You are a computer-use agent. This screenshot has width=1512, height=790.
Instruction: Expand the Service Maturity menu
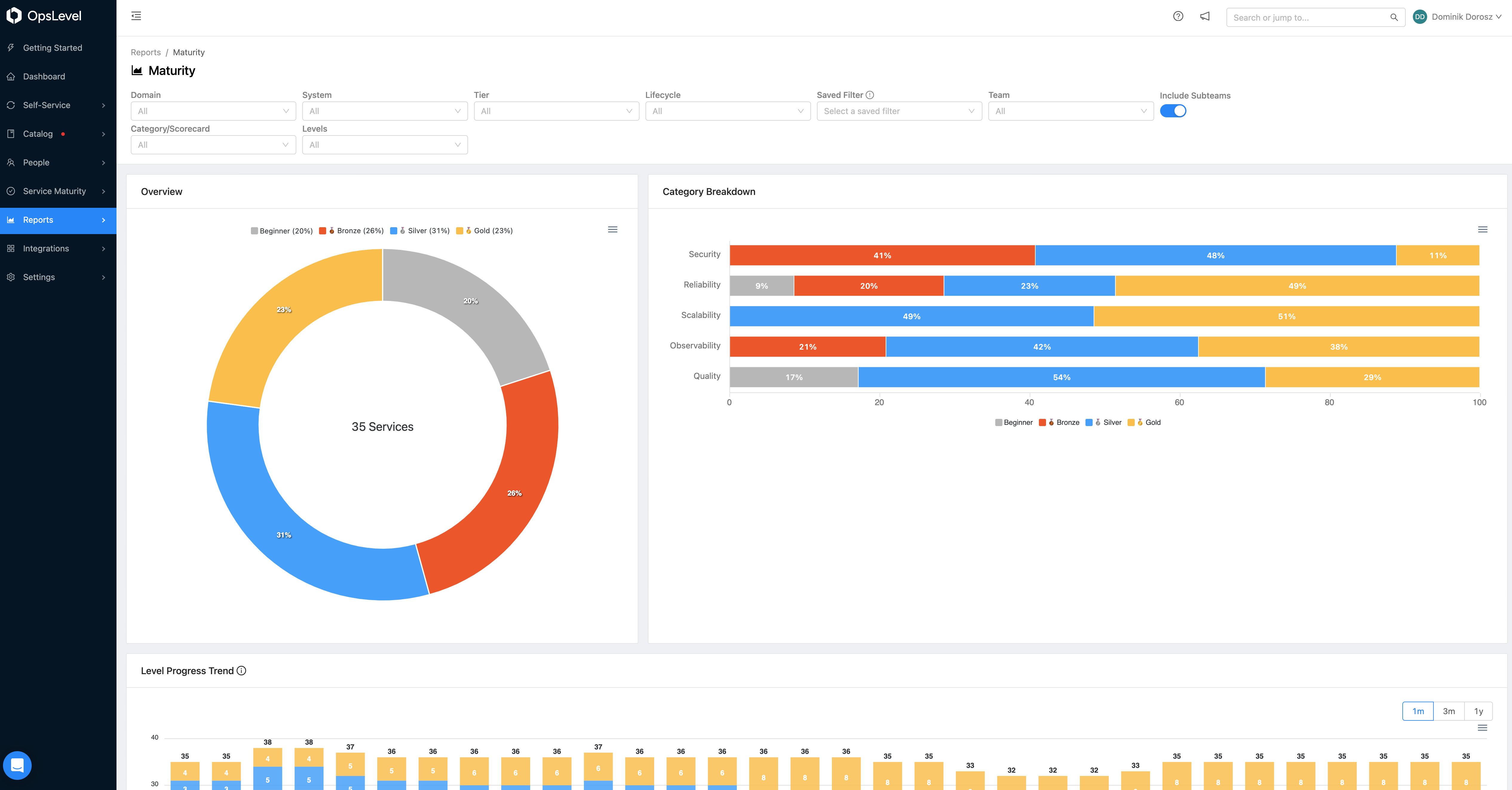58,191
